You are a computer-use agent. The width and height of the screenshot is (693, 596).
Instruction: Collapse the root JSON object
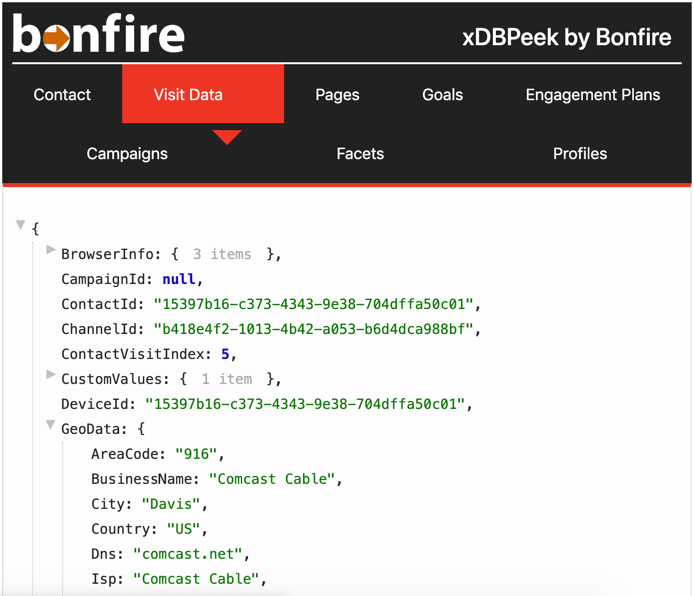[20, 225]
